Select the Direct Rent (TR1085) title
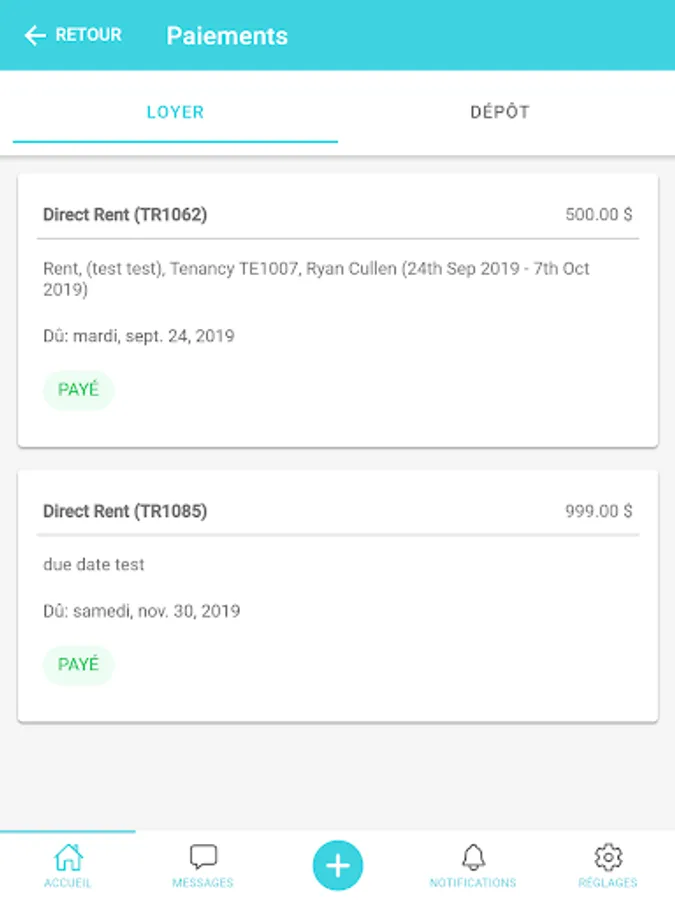 coord(125,511)
